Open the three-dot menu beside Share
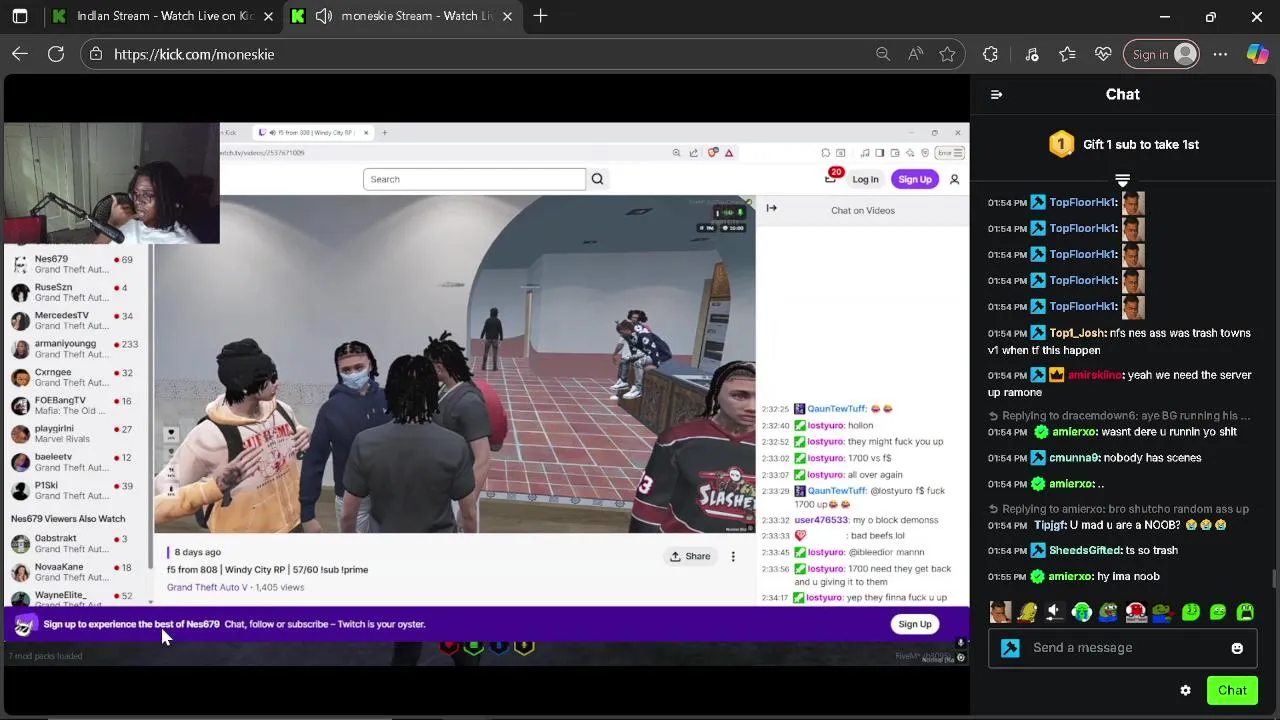1280x720 pixels. [x=733, y=557]
